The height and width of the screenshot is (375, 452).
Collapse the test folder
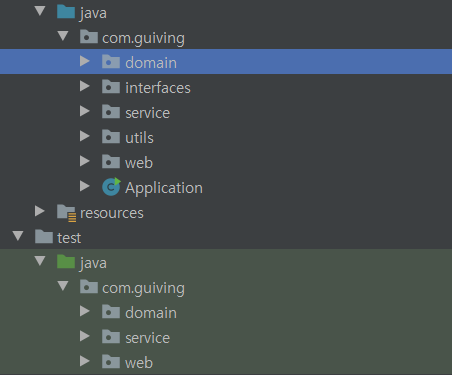(x=18, y=236)
